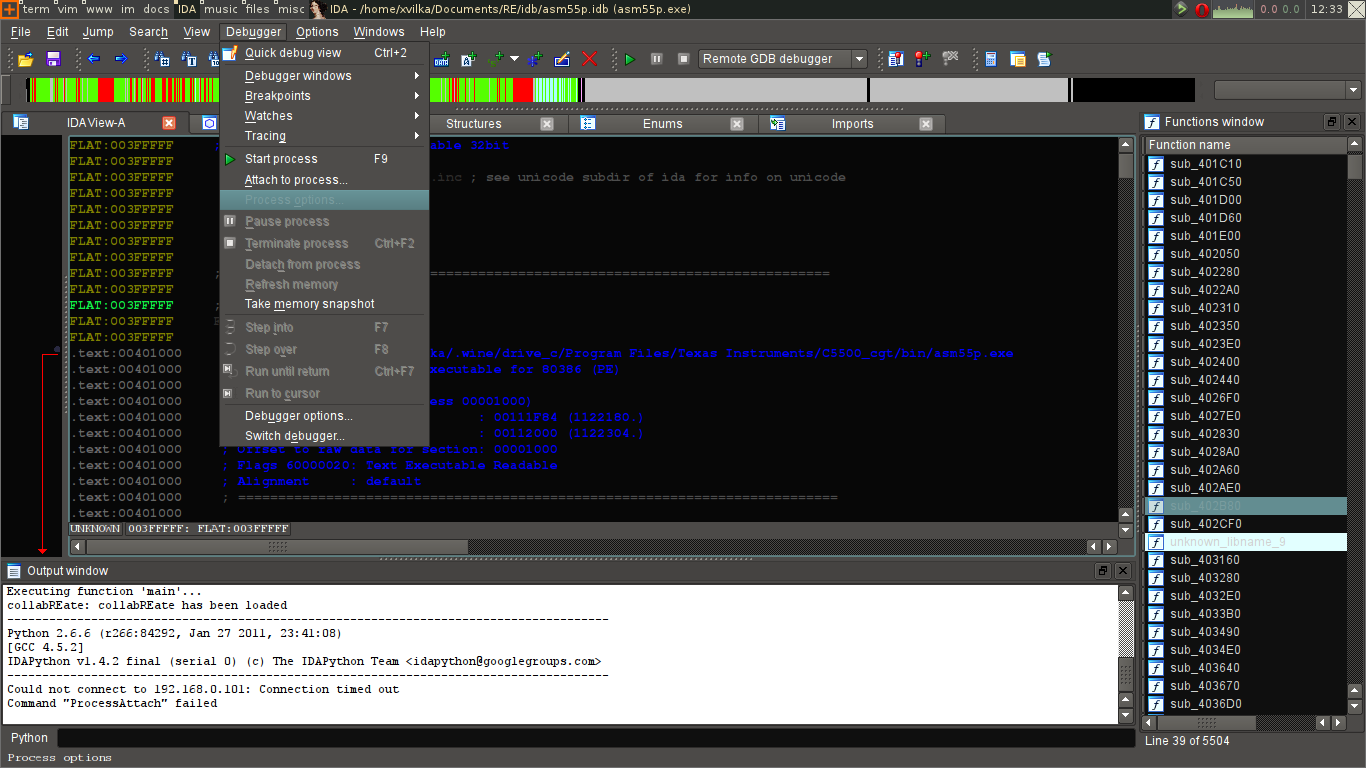Viewport: 1366px width, 768px height.
Task: Select sub_403160 in the functions list
Action: pyautogui.click(x=1246, y=560)
